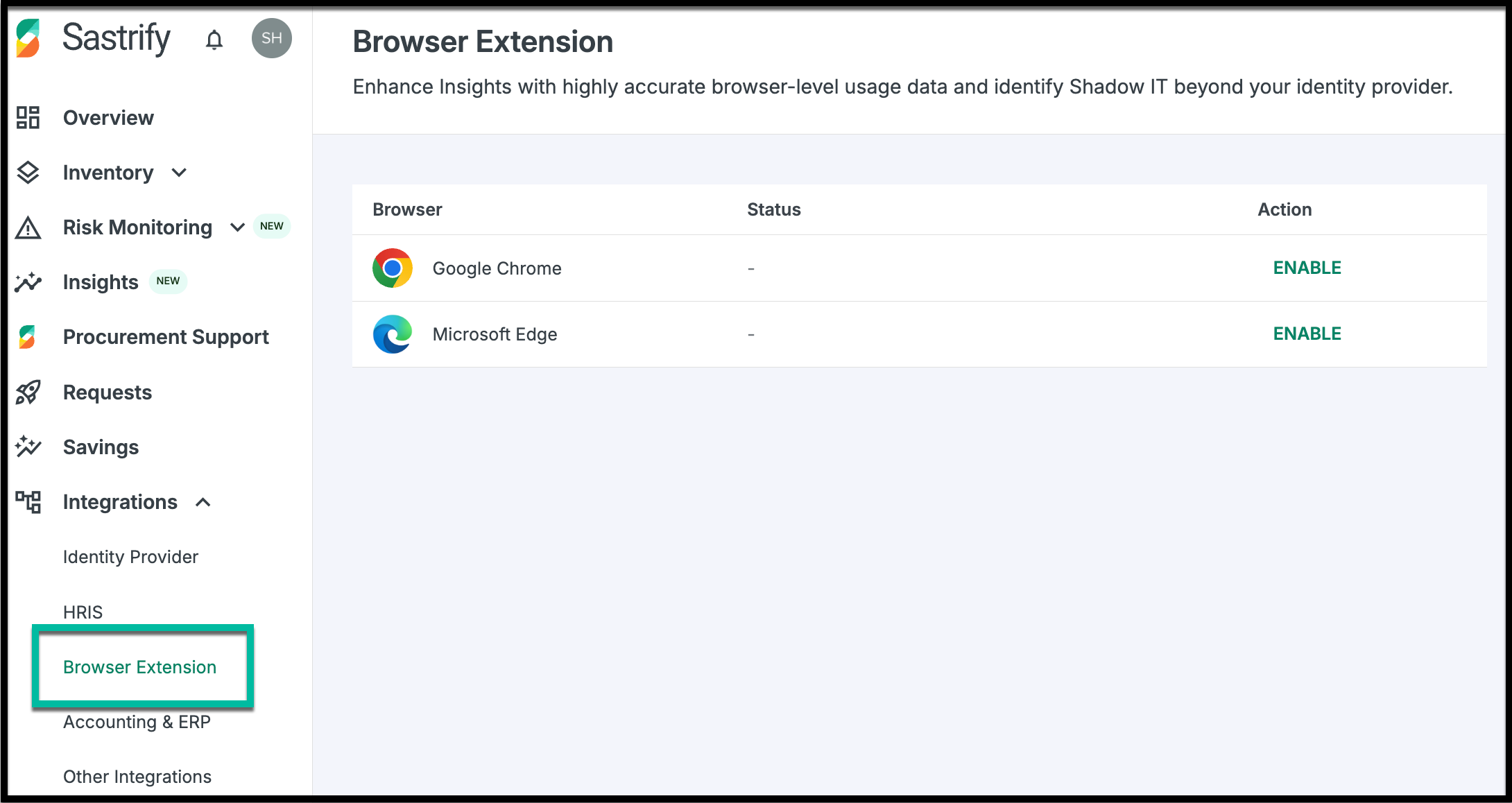This screenshot has width=1512, height=803.
Task: Collapse the Integrations section chevron
Action: click(203, 502)
